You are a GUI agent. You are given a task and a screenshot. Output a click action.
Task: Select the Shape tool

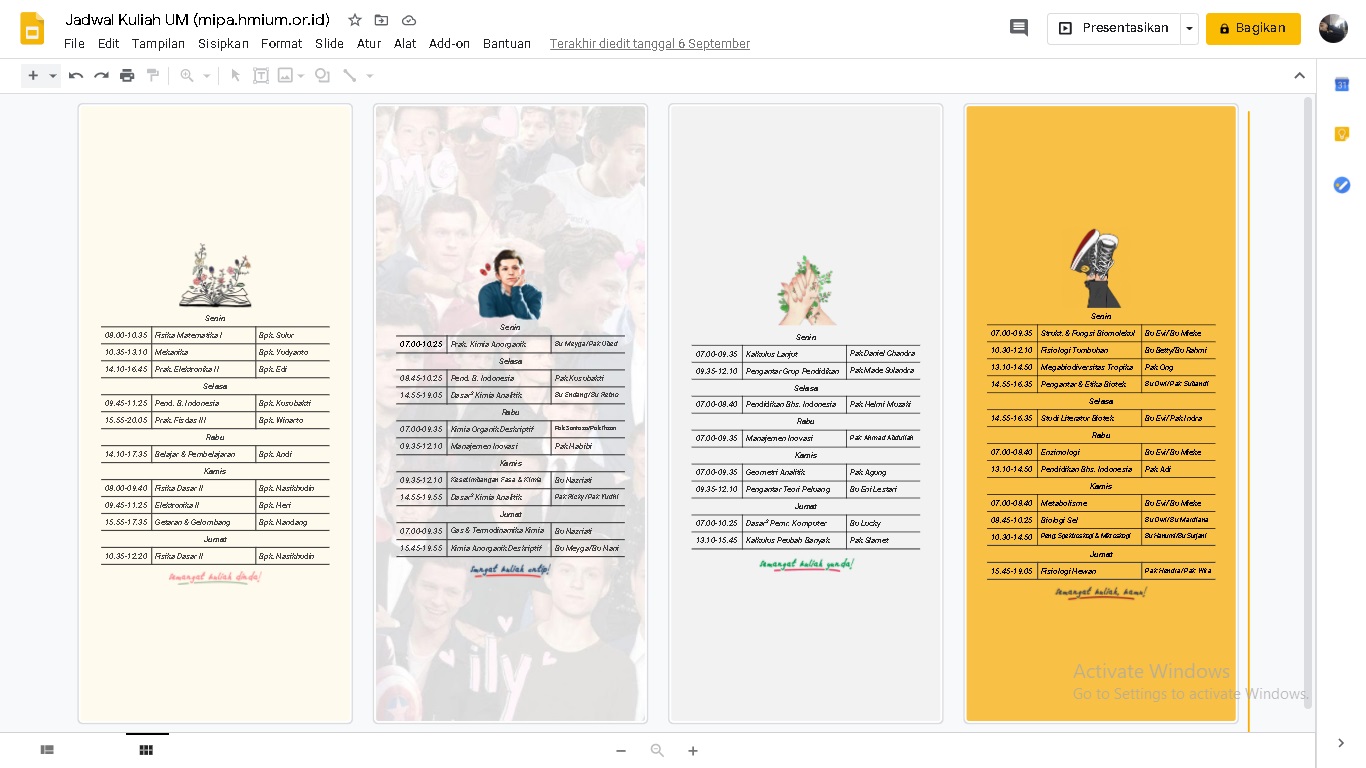click(x=322, y=75)
